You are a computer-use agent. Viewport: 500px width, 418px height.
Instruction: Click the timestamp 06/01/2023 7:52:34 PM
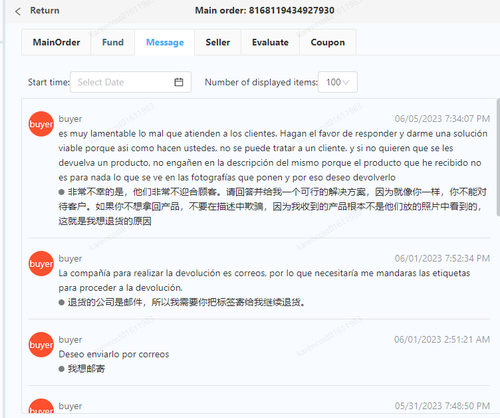pyautogui.click(x=442, y=258)
